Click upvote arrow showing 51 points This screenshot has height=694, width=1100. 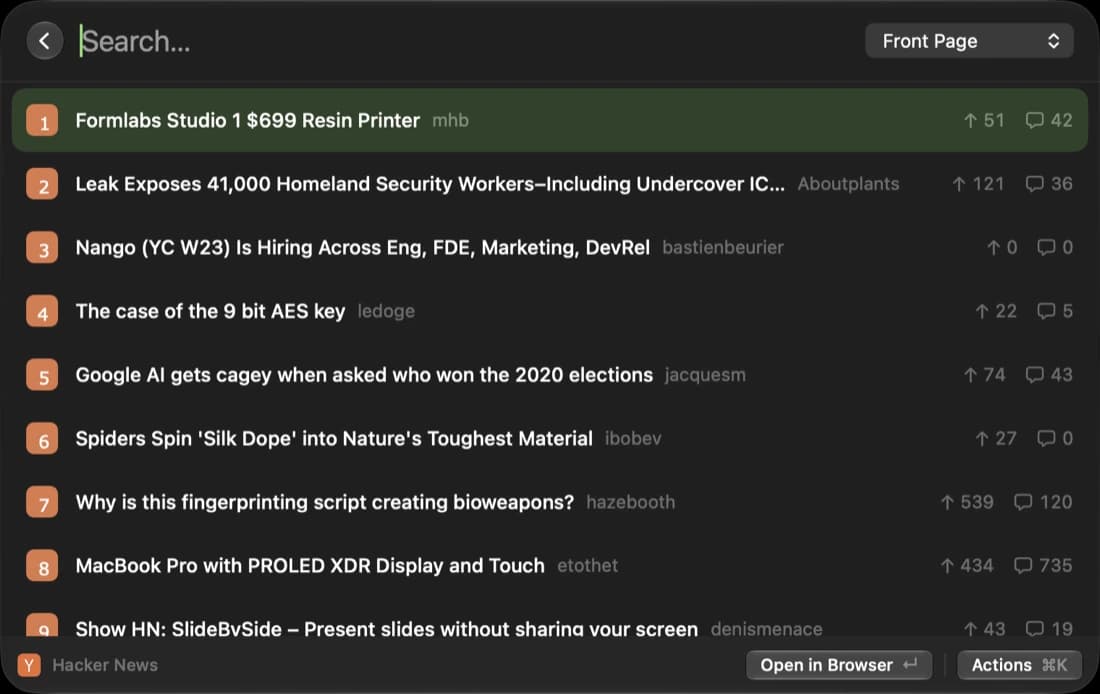(970, 121)
